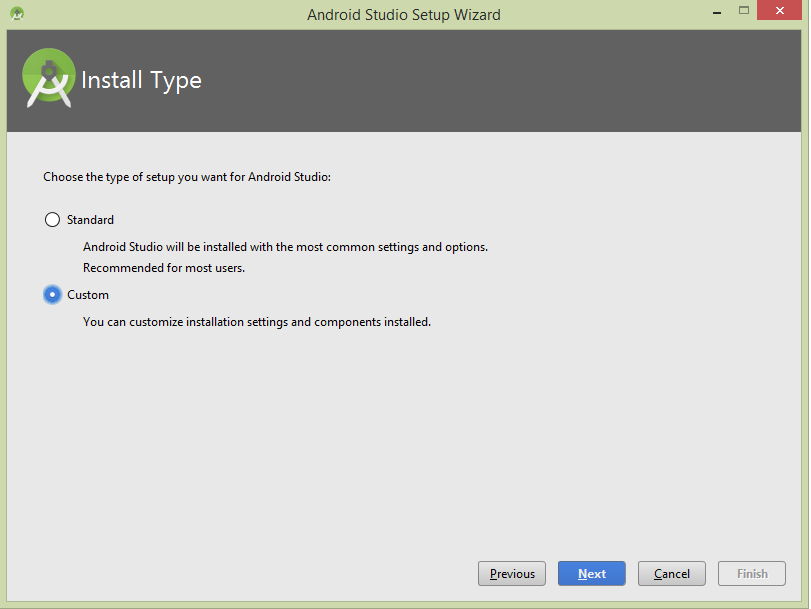811x609 pixels.
Task: Click the empty dark gray header banner
Action: 500,80
